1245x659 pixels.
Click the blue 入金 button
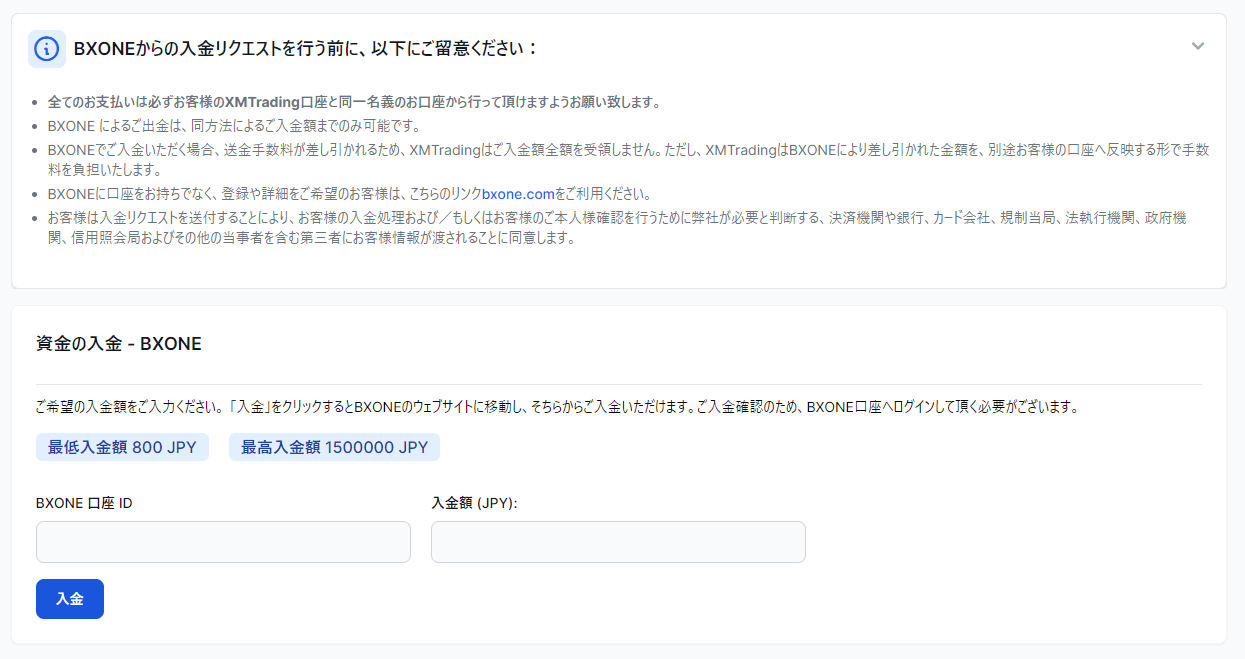[x=70, y=599]
